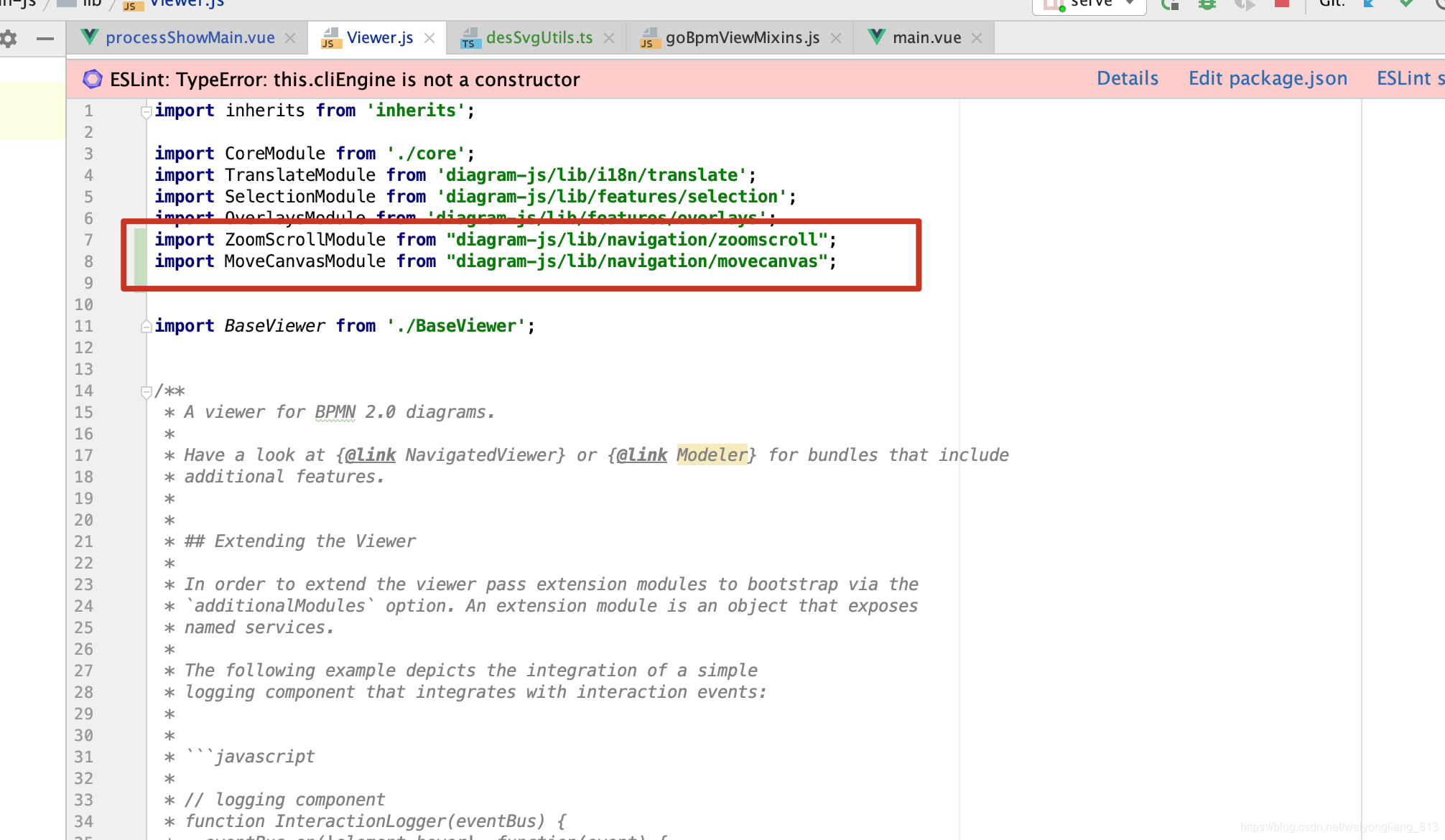
Task: Close the main.vue tab
Action: pyautogui.click(x=977, y=38)
